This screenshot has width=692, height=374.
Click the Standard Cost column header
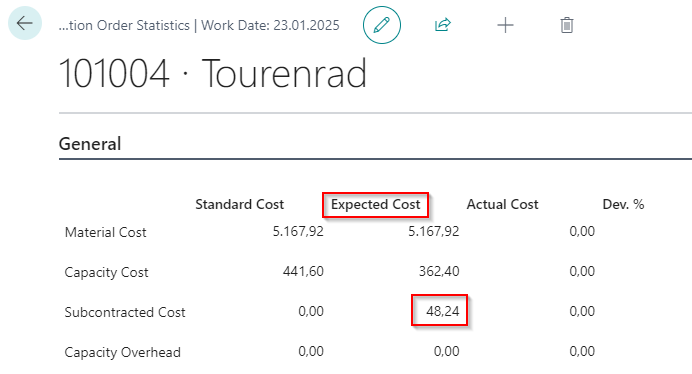click(240, 204)
